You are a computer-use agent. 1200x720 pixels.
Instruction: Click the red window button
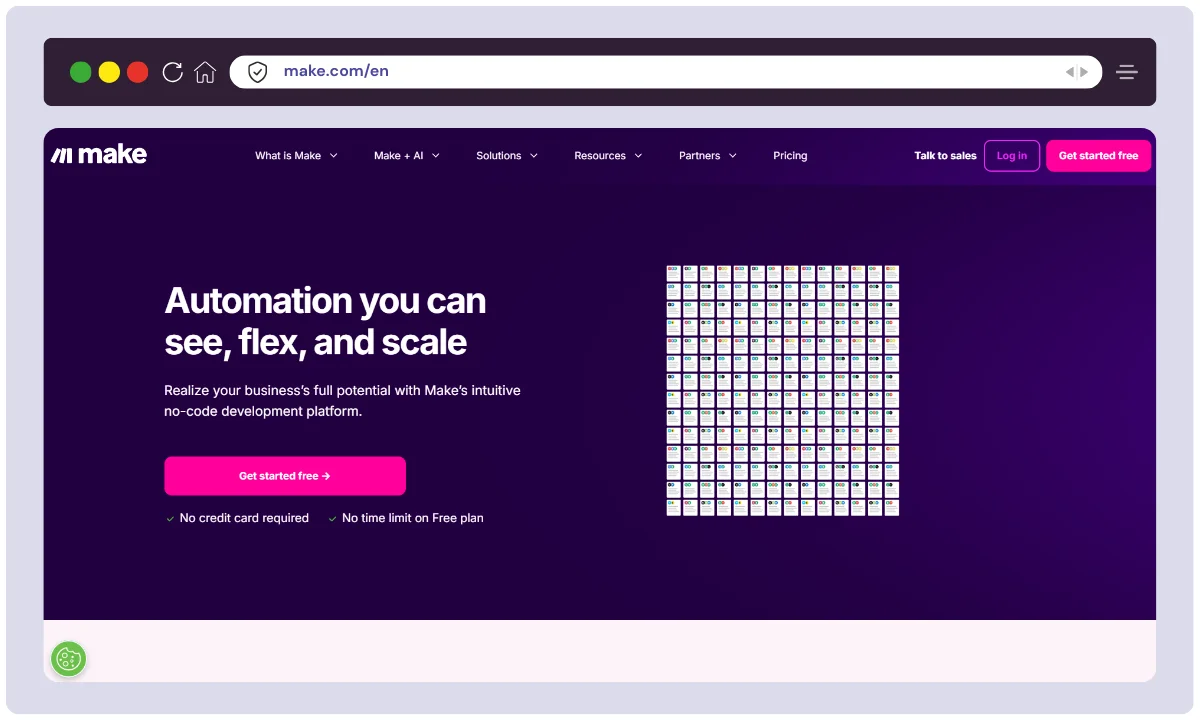pos(138,72)
